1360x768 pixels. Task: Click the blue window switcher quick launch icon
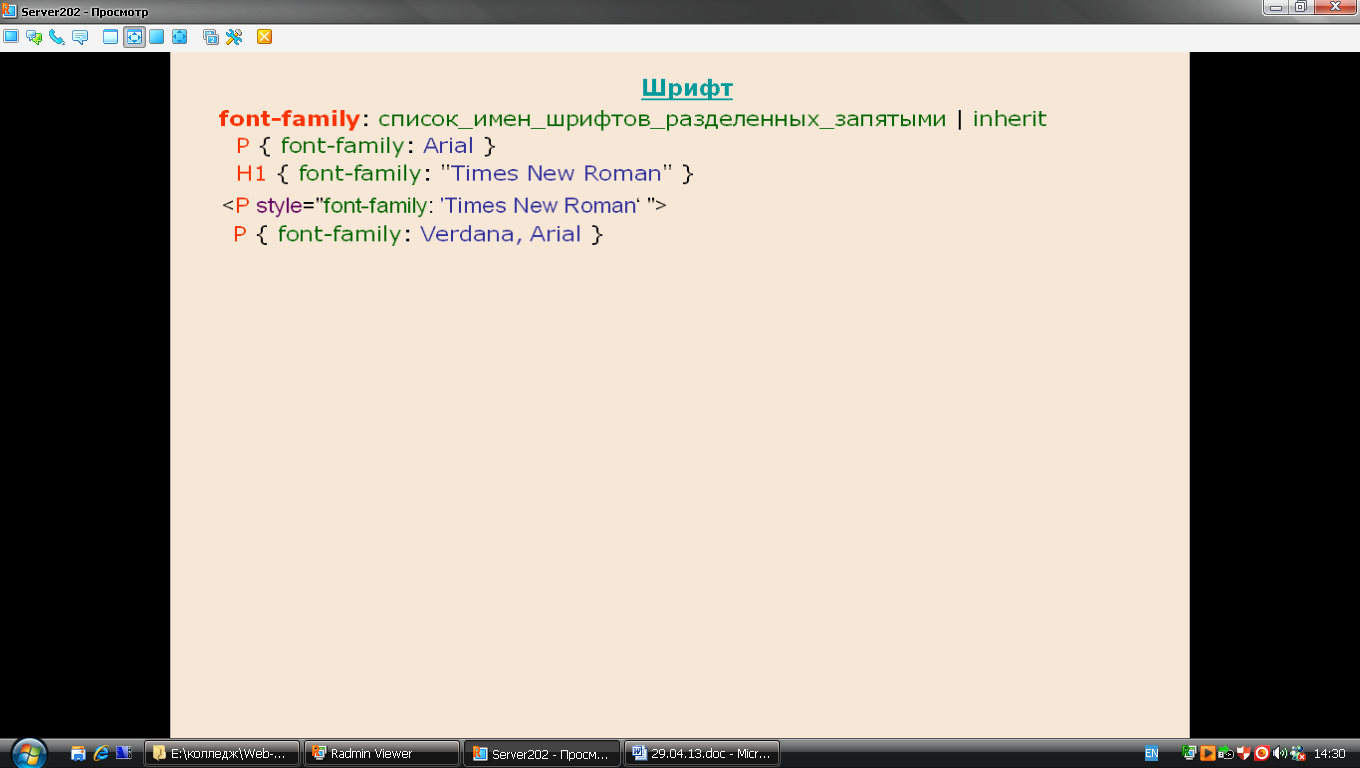(124, 754)
